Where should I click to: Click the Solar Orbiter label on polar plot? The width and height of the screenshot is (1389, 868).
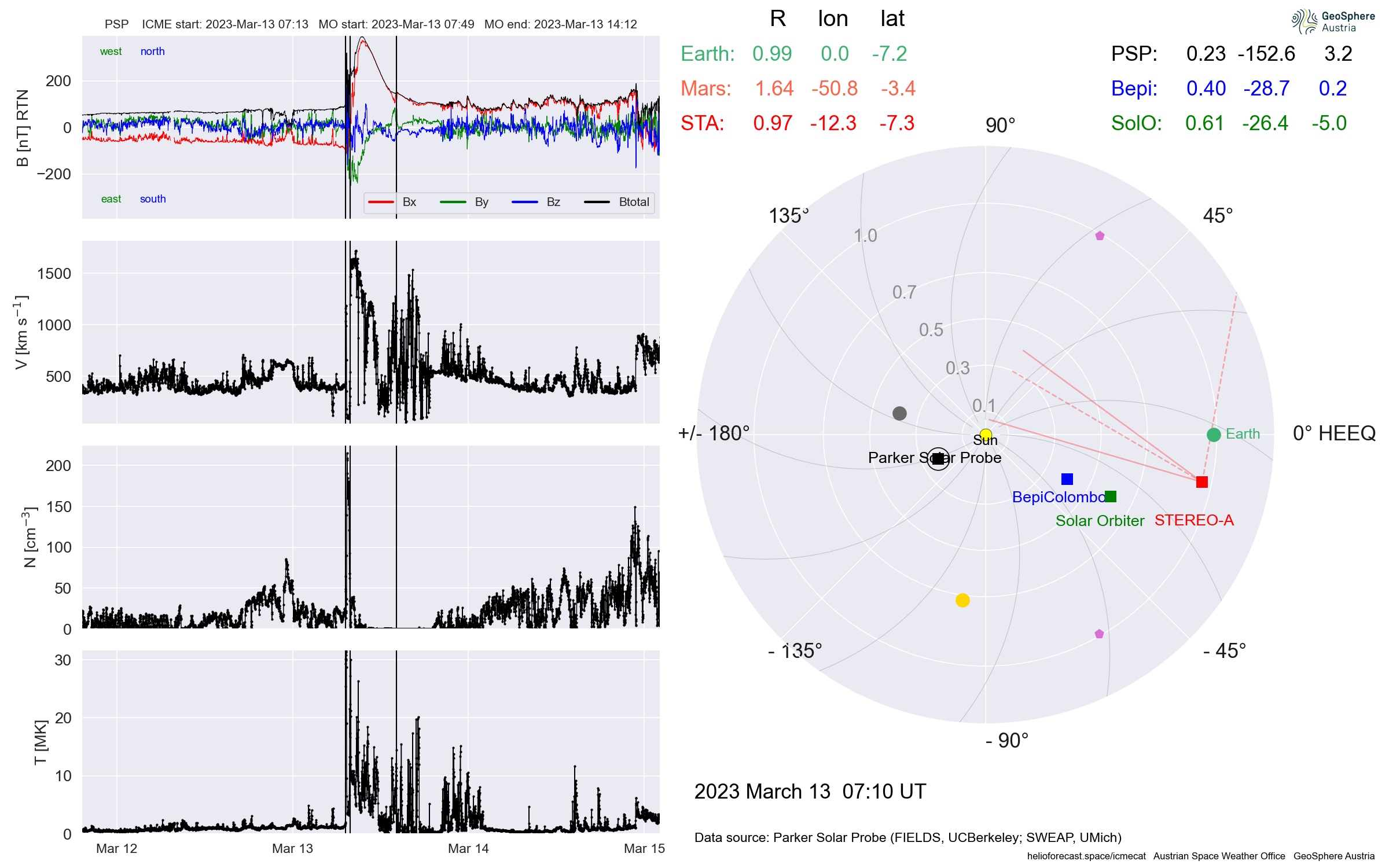[1100, 521]
